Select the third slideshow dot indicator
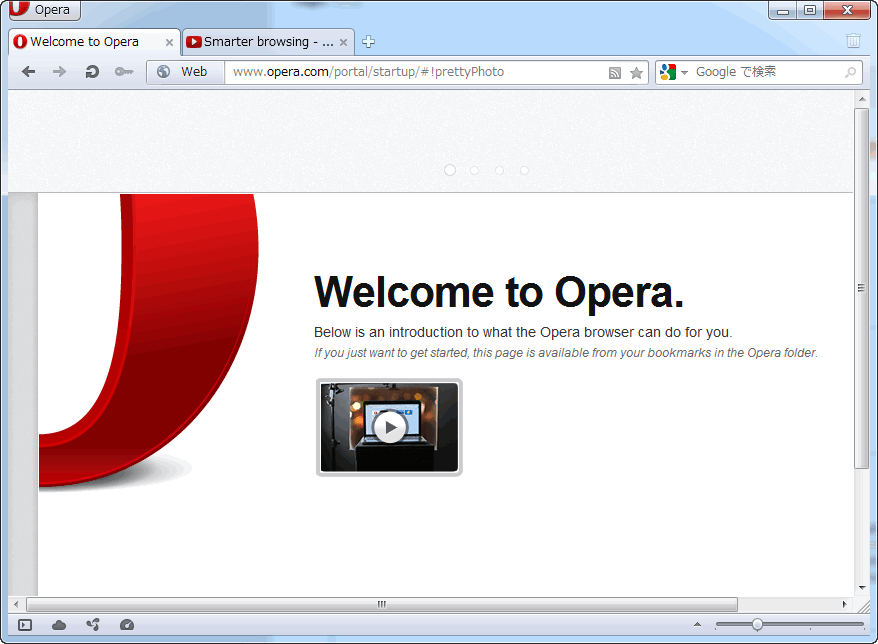878x644 pixels. 499,170
